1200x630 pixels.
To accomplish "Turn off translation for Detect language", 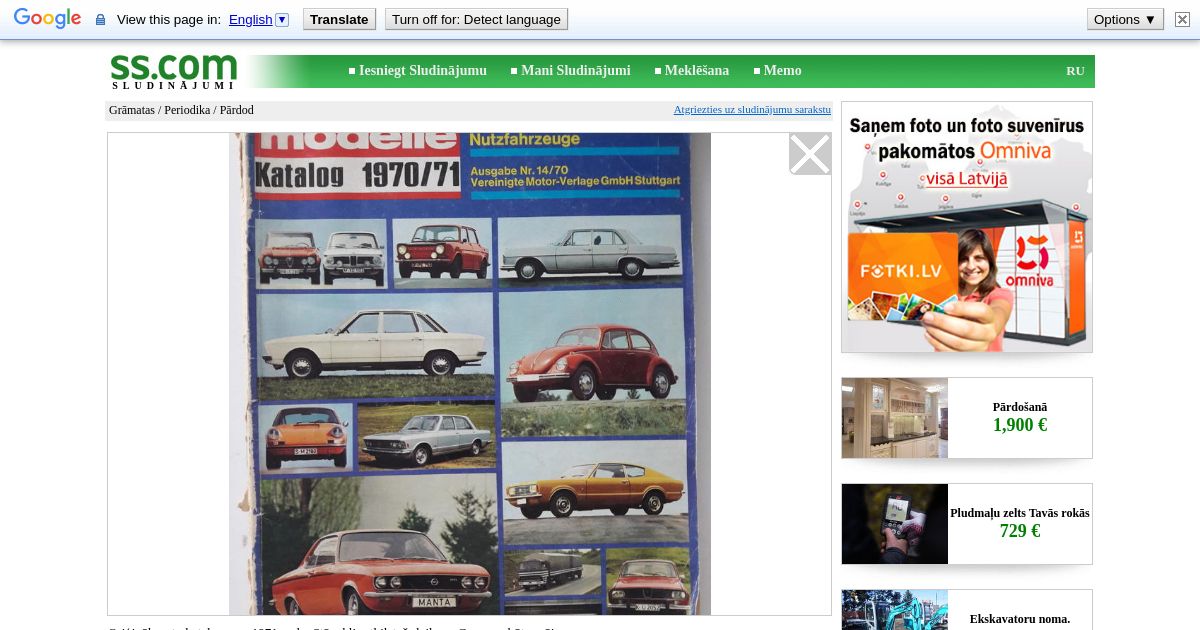I will (476, 19).
